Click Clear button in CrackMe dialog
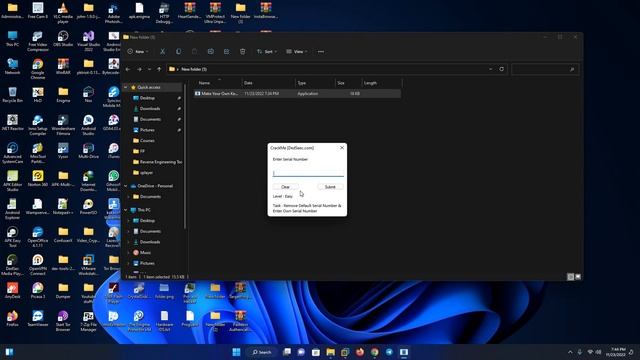This screenshot has width=640, height=360. click(x=285, y=187)
